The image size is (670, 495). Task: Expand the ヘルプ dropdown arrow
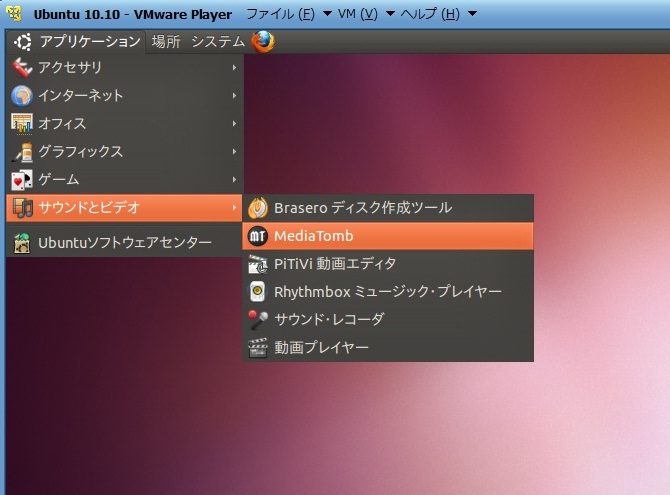click(x=472, y=14)
